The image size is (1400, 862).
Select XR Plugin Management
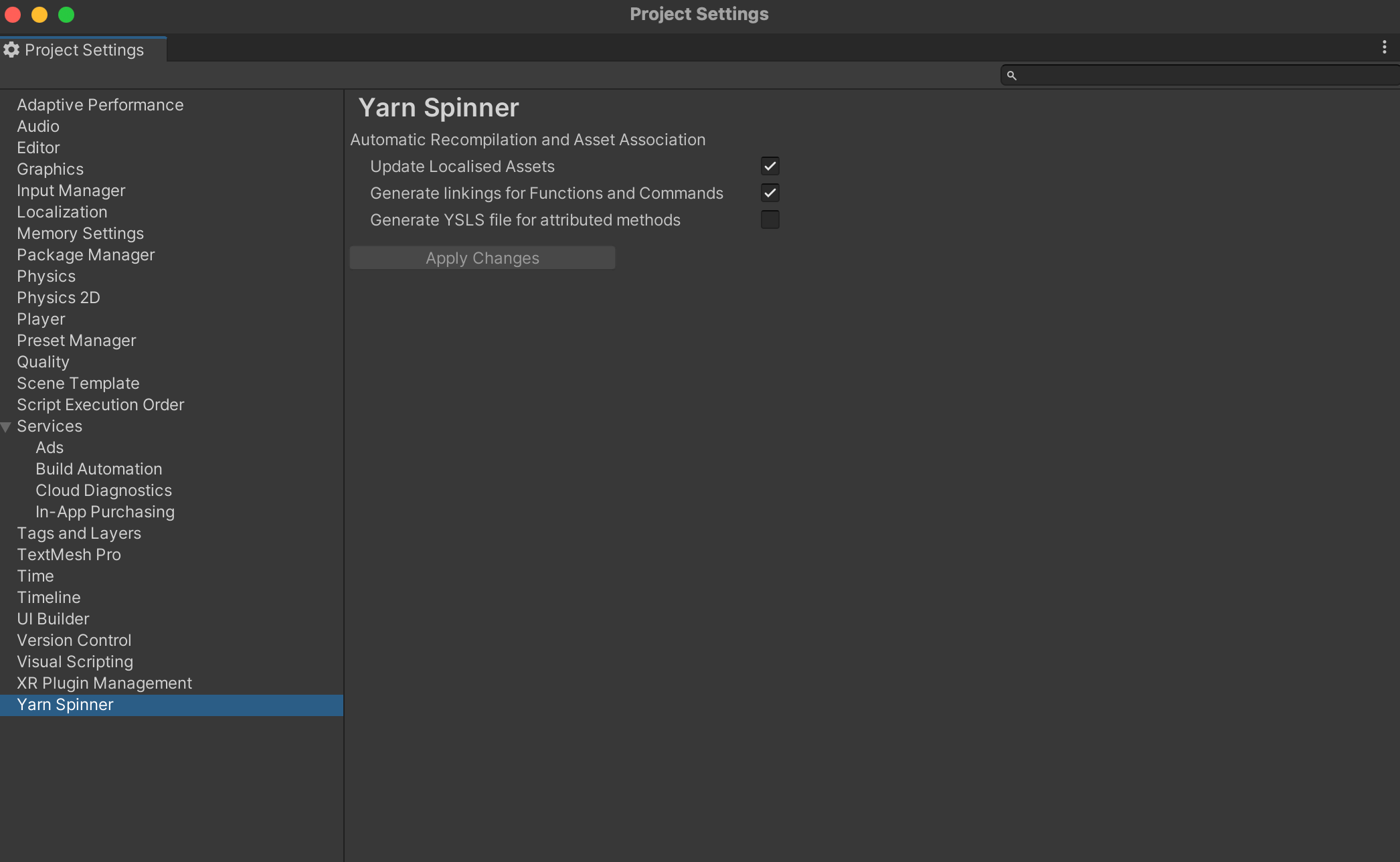pos(104,683)
